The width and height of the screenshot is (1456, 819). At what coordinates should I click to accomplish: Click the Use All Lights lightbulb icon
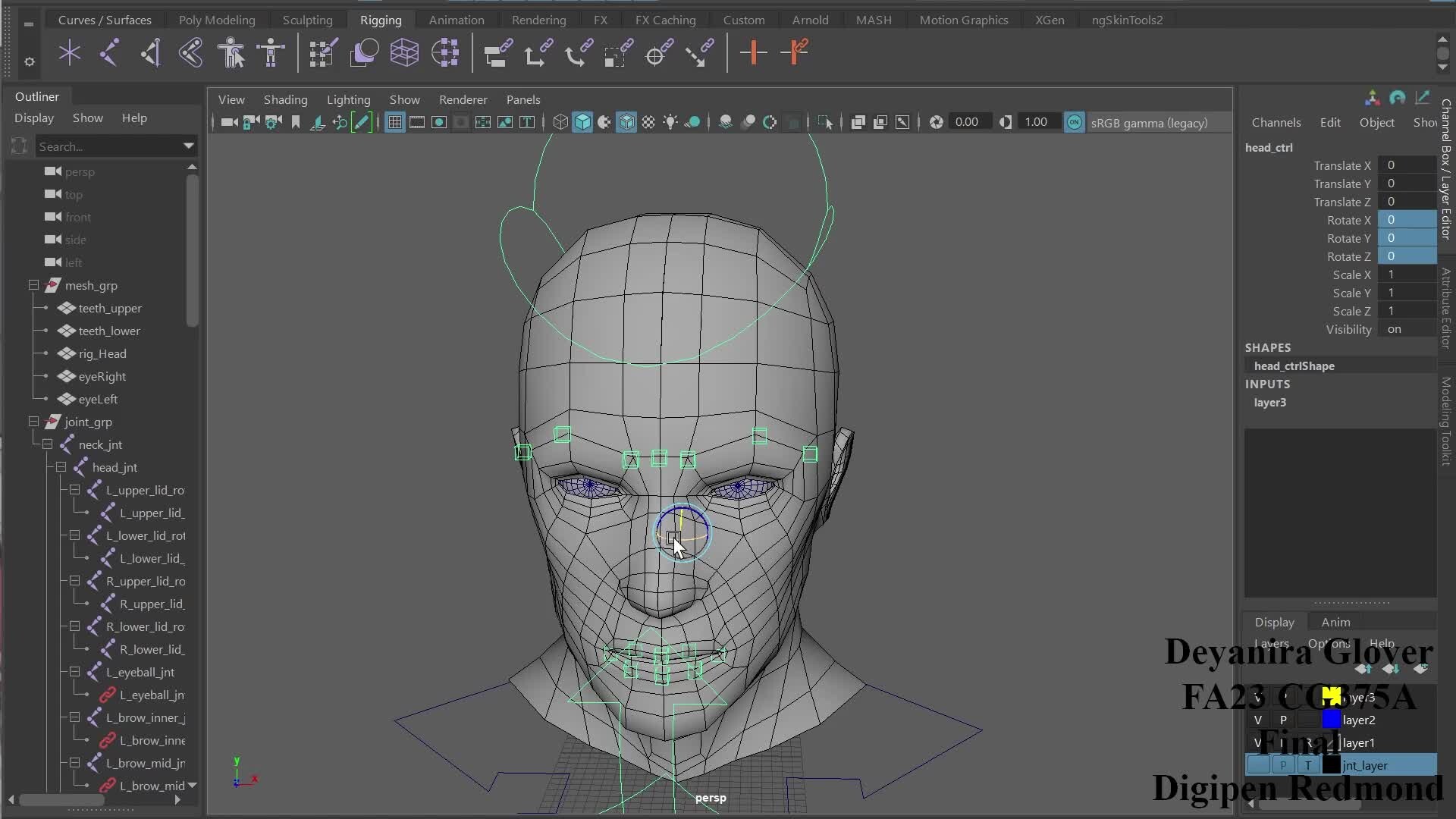point(670,122)
